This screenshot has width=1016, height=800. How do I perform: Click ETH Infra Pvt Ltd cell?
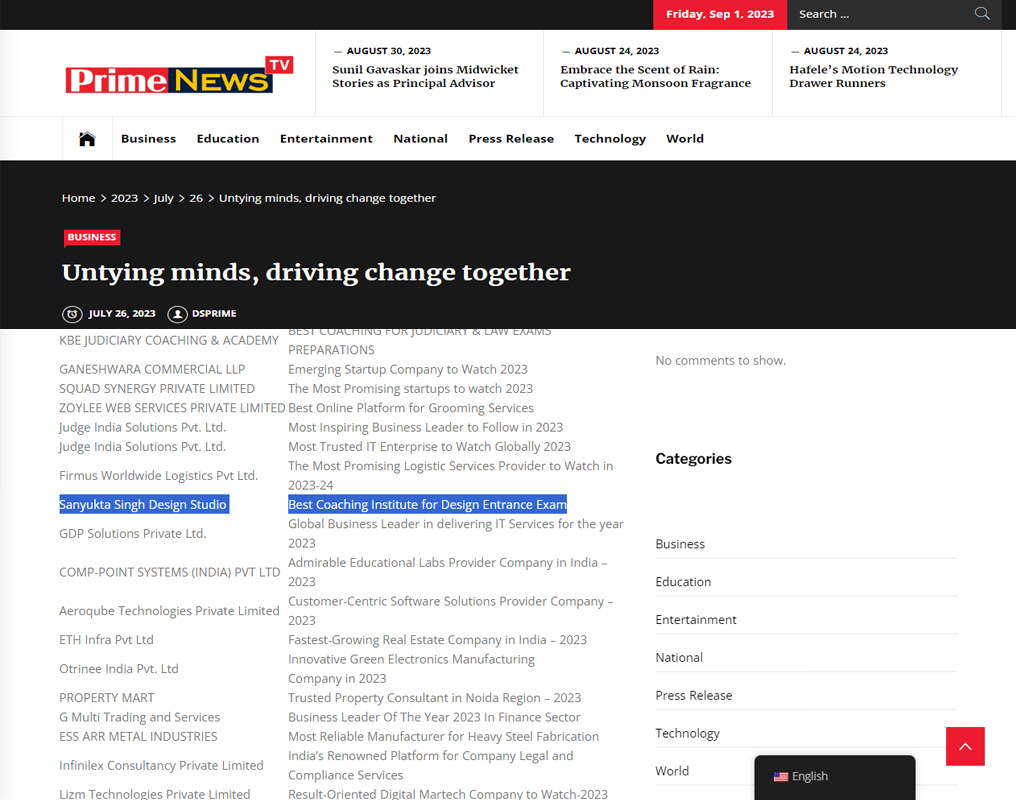[106, 640]
